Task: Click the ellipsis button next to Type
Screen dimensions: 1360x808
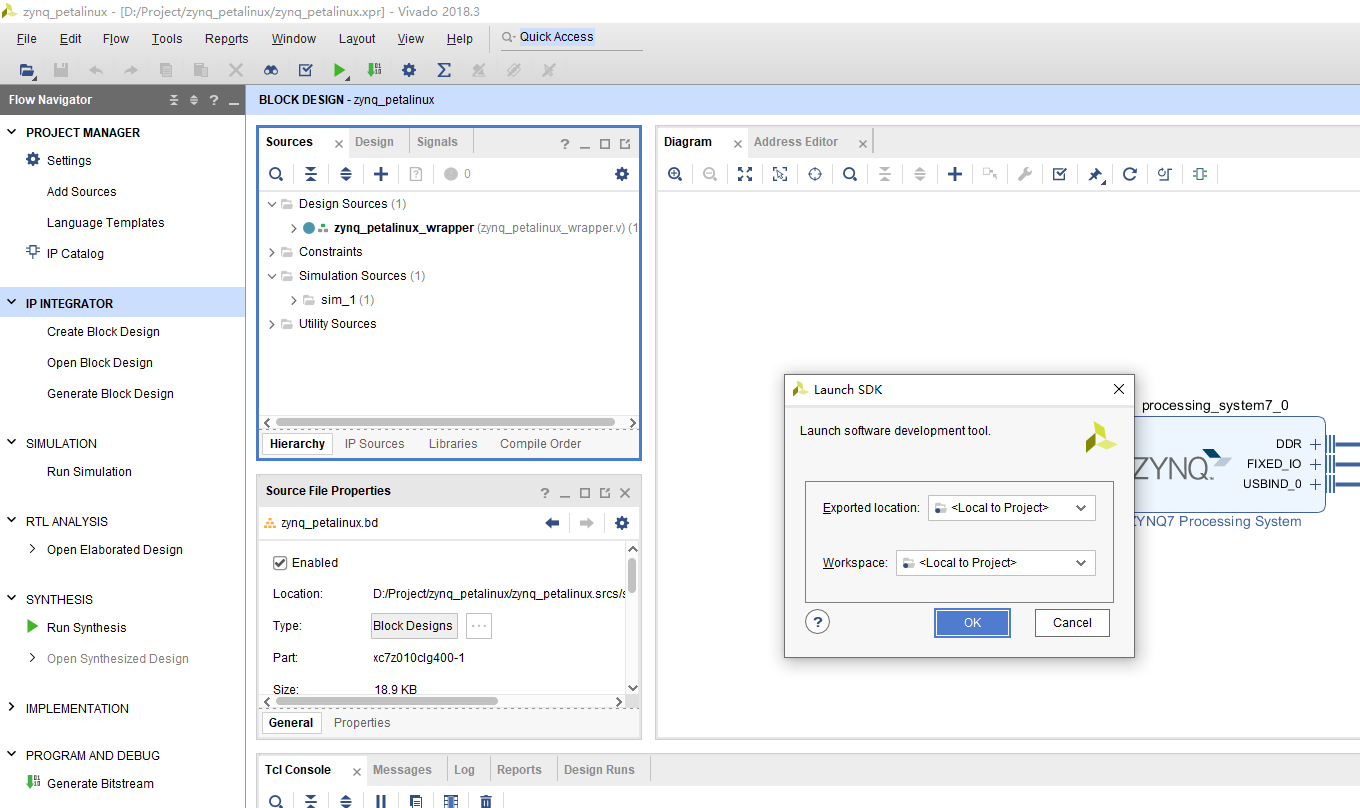Action: coord(479,626)
